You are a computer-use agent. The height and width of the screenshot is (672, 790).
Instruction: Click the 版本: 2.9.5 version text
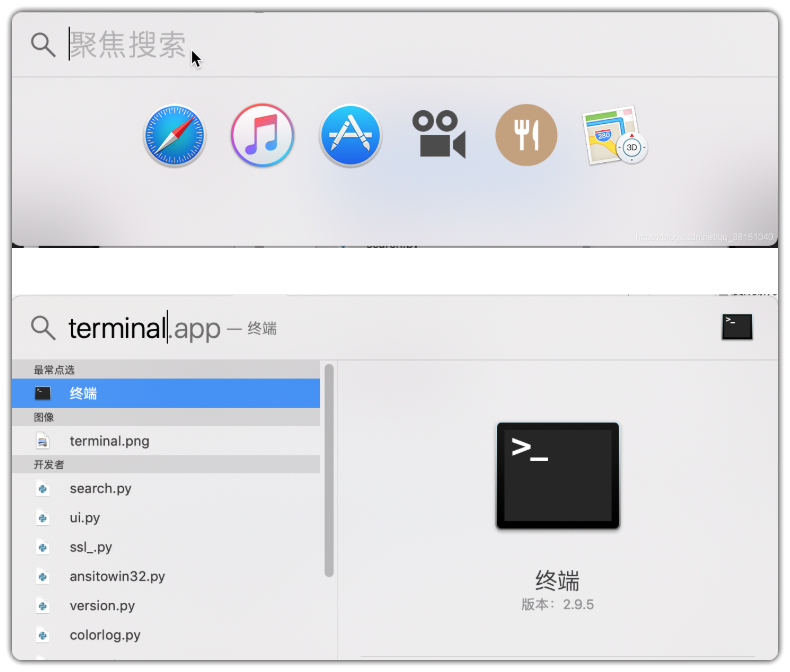coord(557,604)
